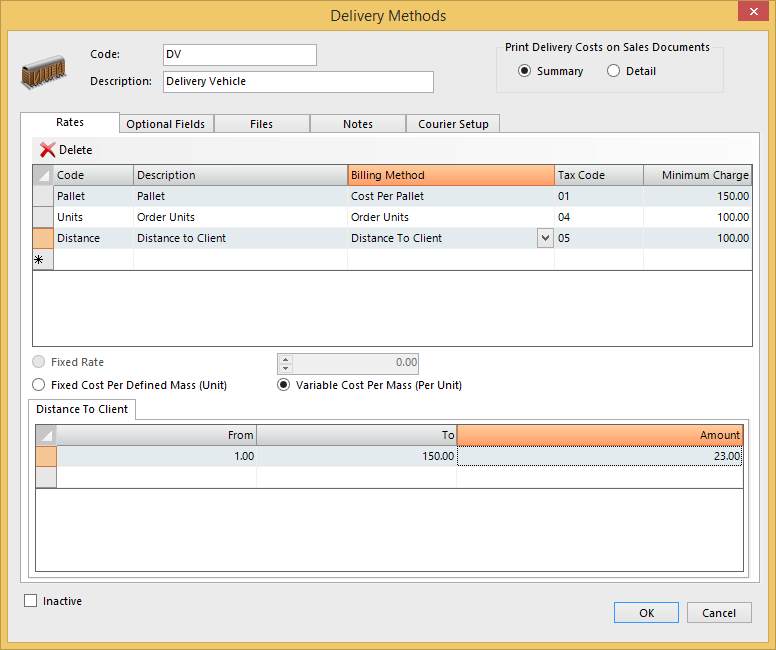
Task: Open the Courier Setup tab
Action: [453, 124]
